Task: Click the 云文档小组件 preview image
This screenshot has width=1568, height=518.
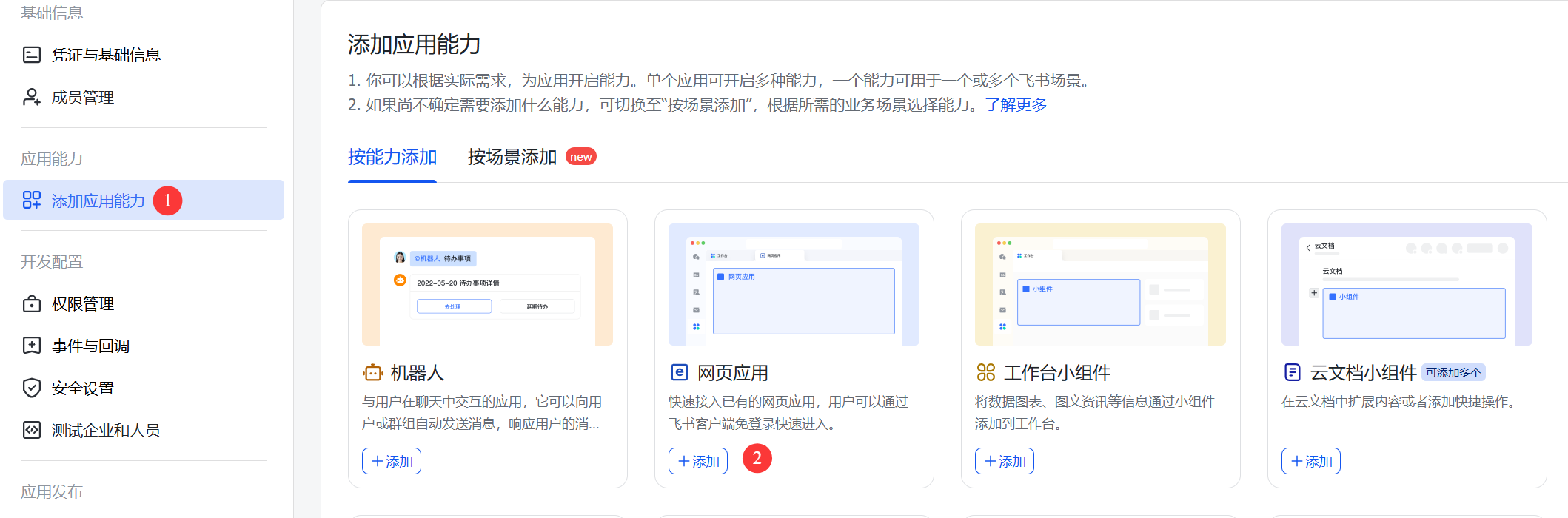Action: 1407,285
